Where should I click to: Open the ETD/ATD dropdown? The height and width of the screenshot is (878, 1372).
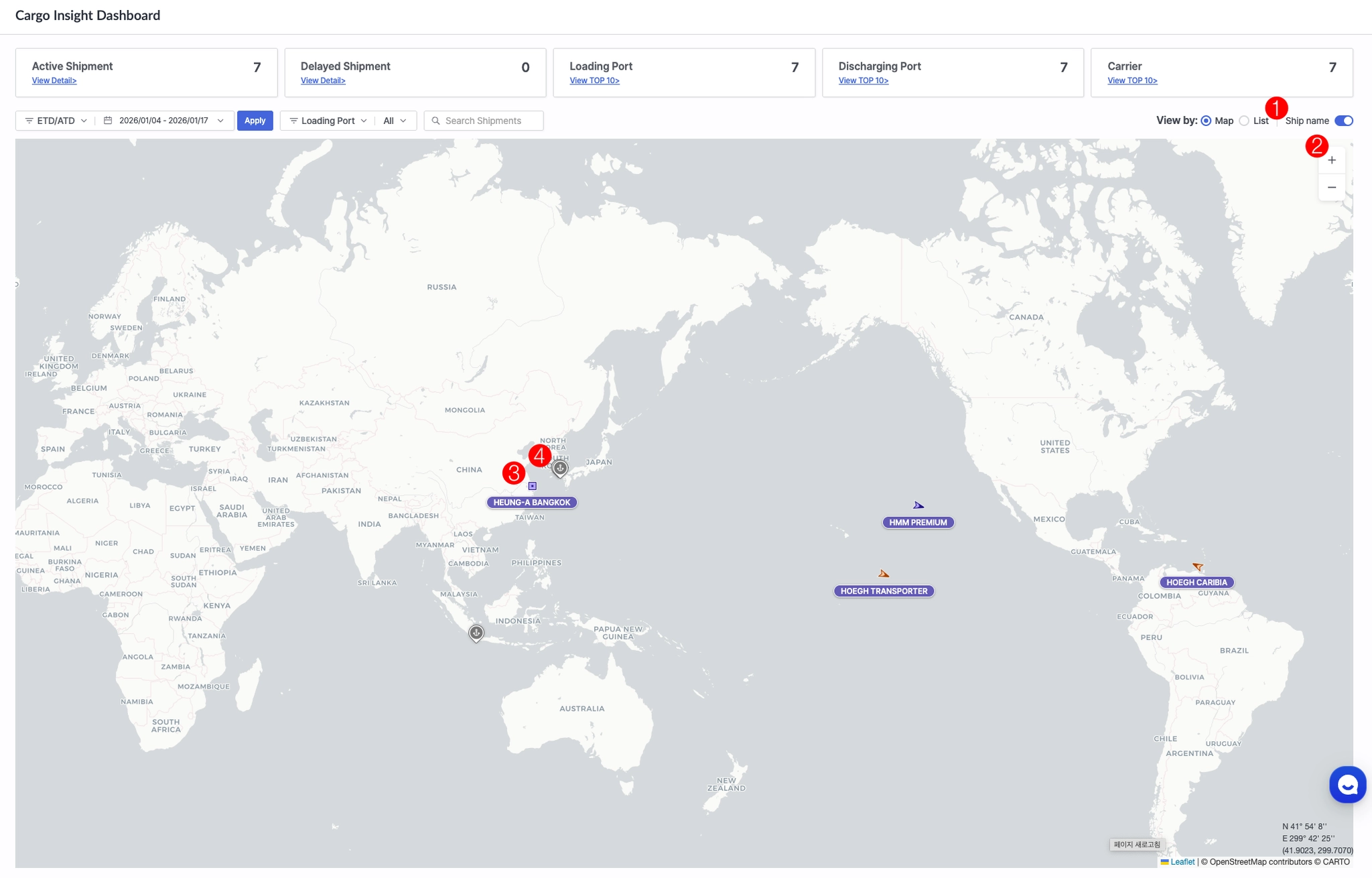(56, 121)
